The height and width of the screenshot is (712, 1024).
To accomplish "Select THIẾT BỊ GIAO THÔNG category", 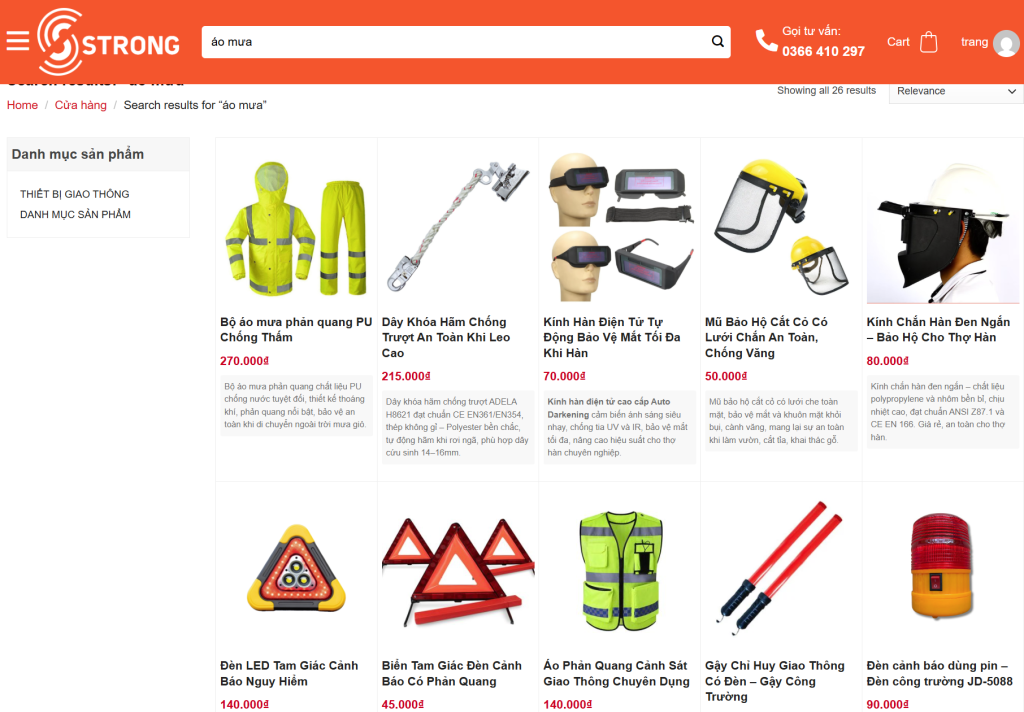I will tap(74, 194).
